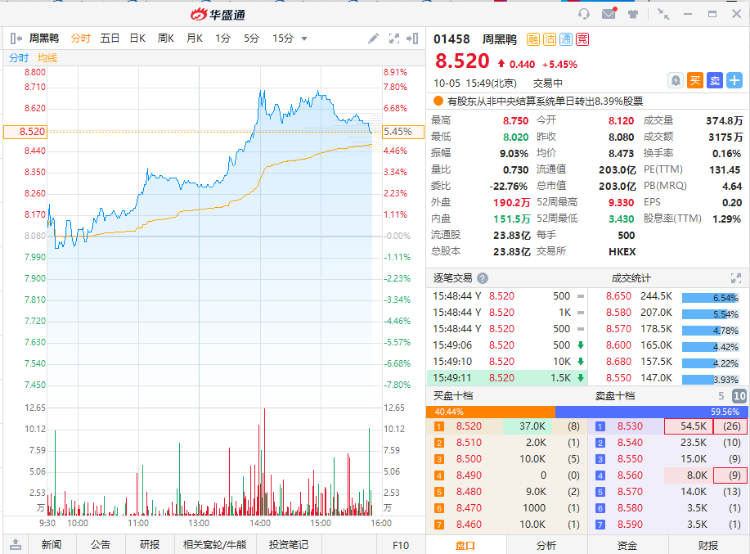Open help for 逐笔交易
The width and height of the screenshot is (750, 554).
tap(483, 278)
